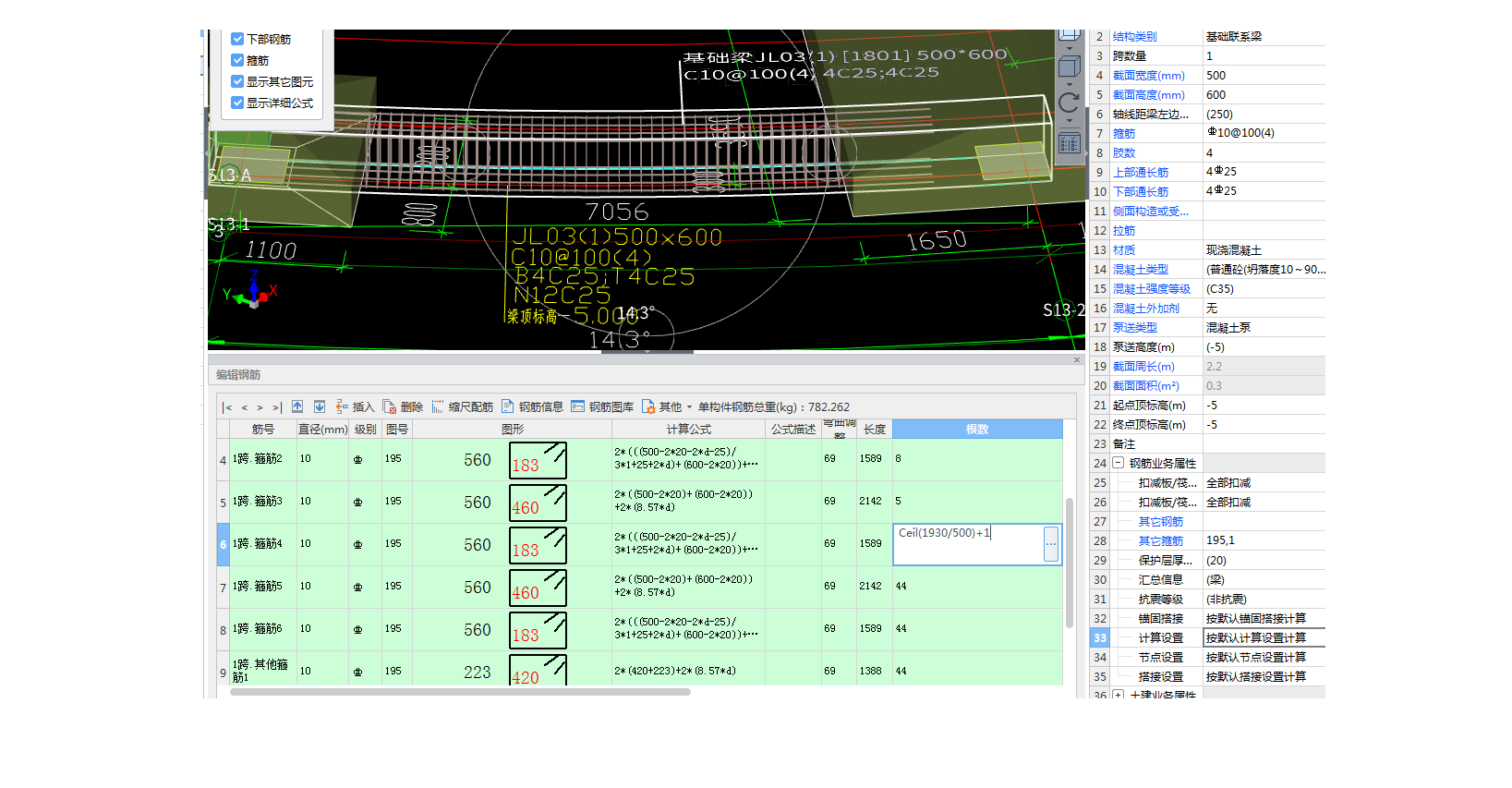Open the 混凝土强度等级 property link

pos(1151,289)
